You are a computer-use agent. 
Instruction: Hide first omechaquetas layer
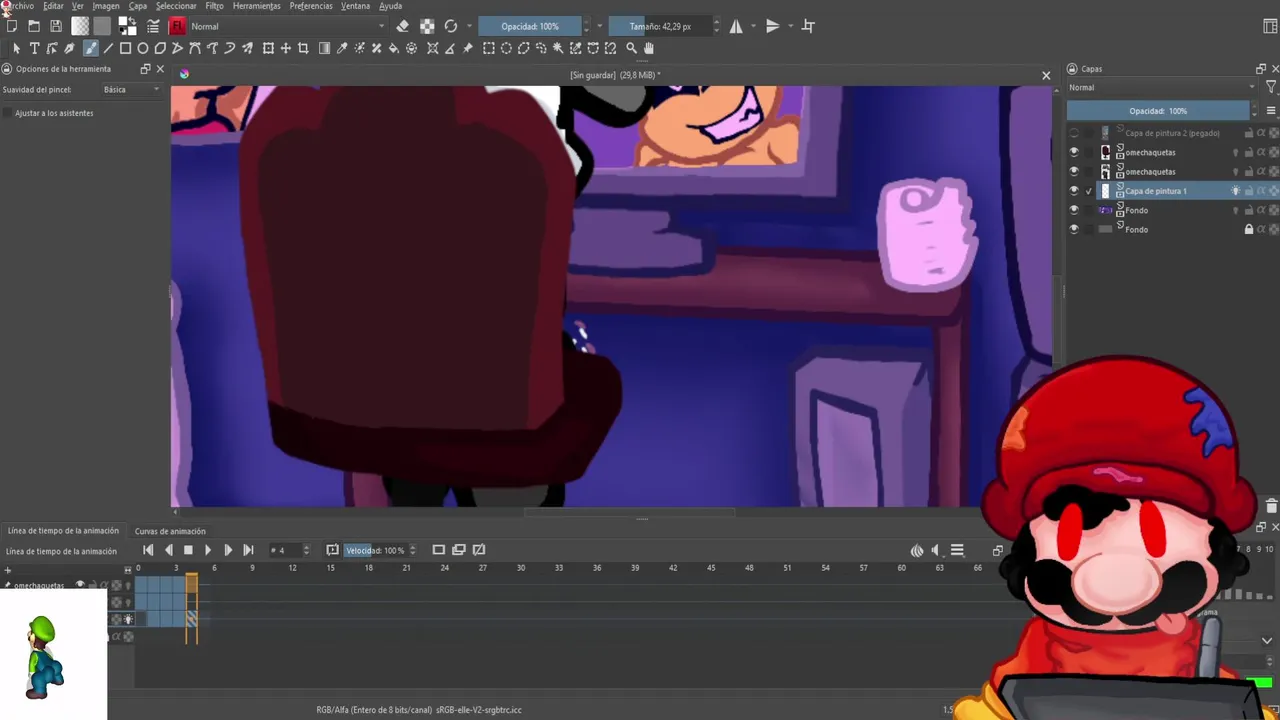(1074, 152)
